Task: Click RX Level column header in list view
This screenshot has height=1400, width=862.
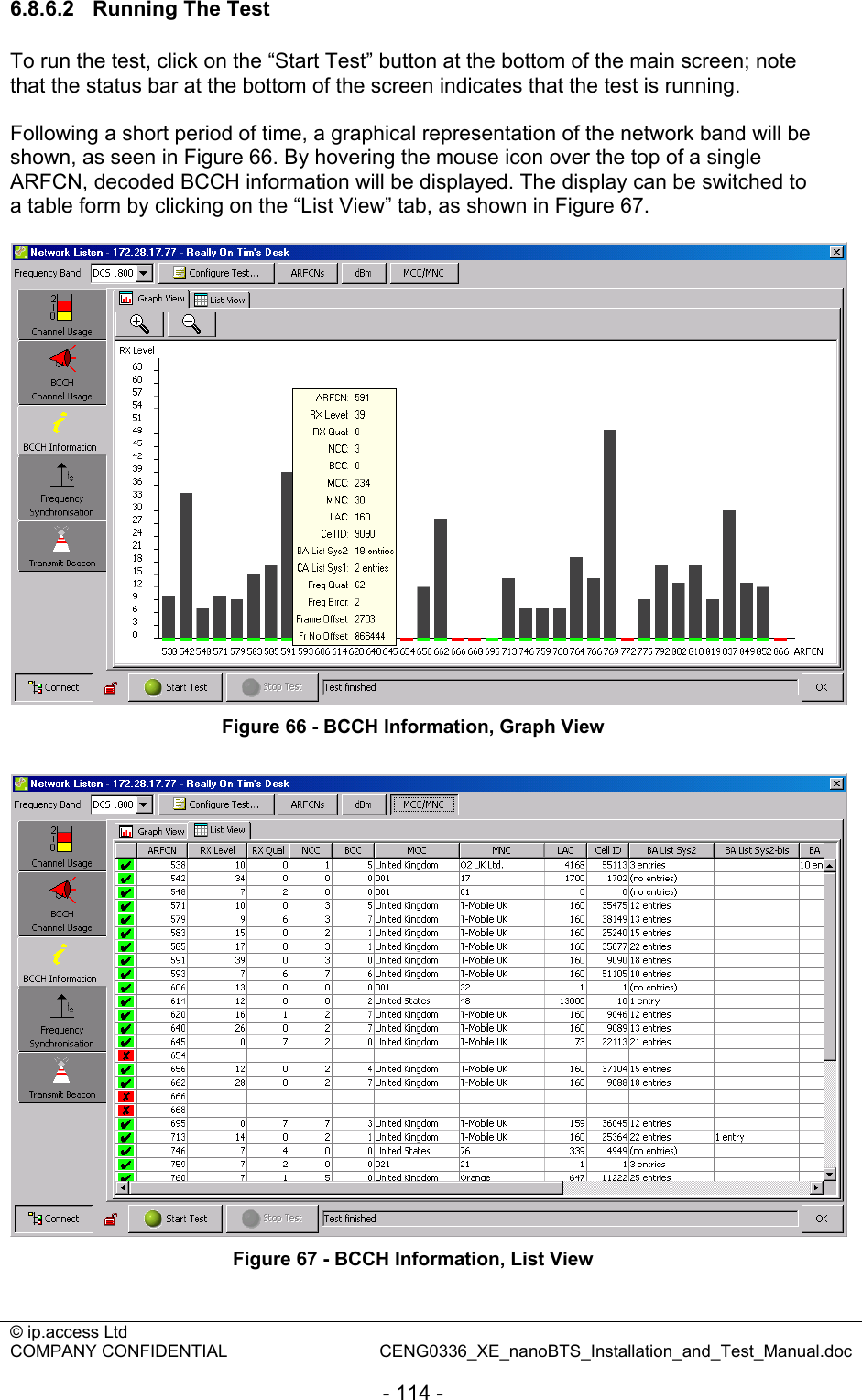Action: point(217,850)
